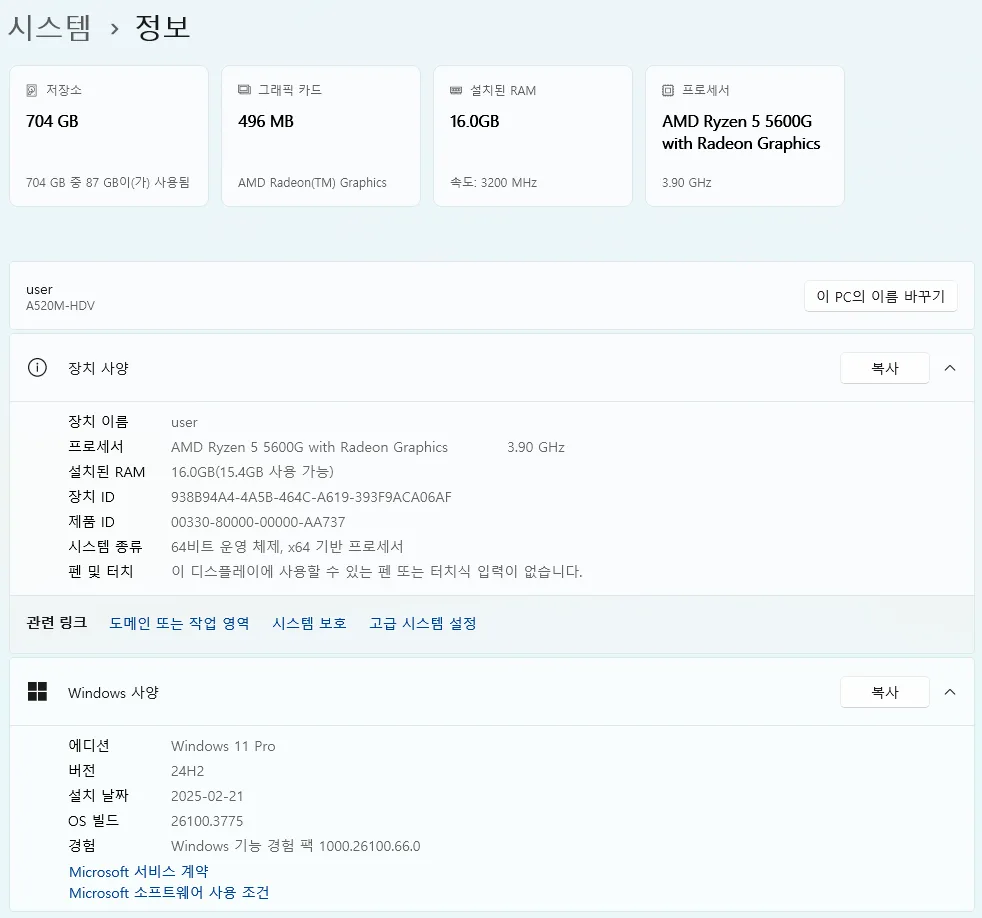Open the 16.0GB installed RAM card

[533, 136]
